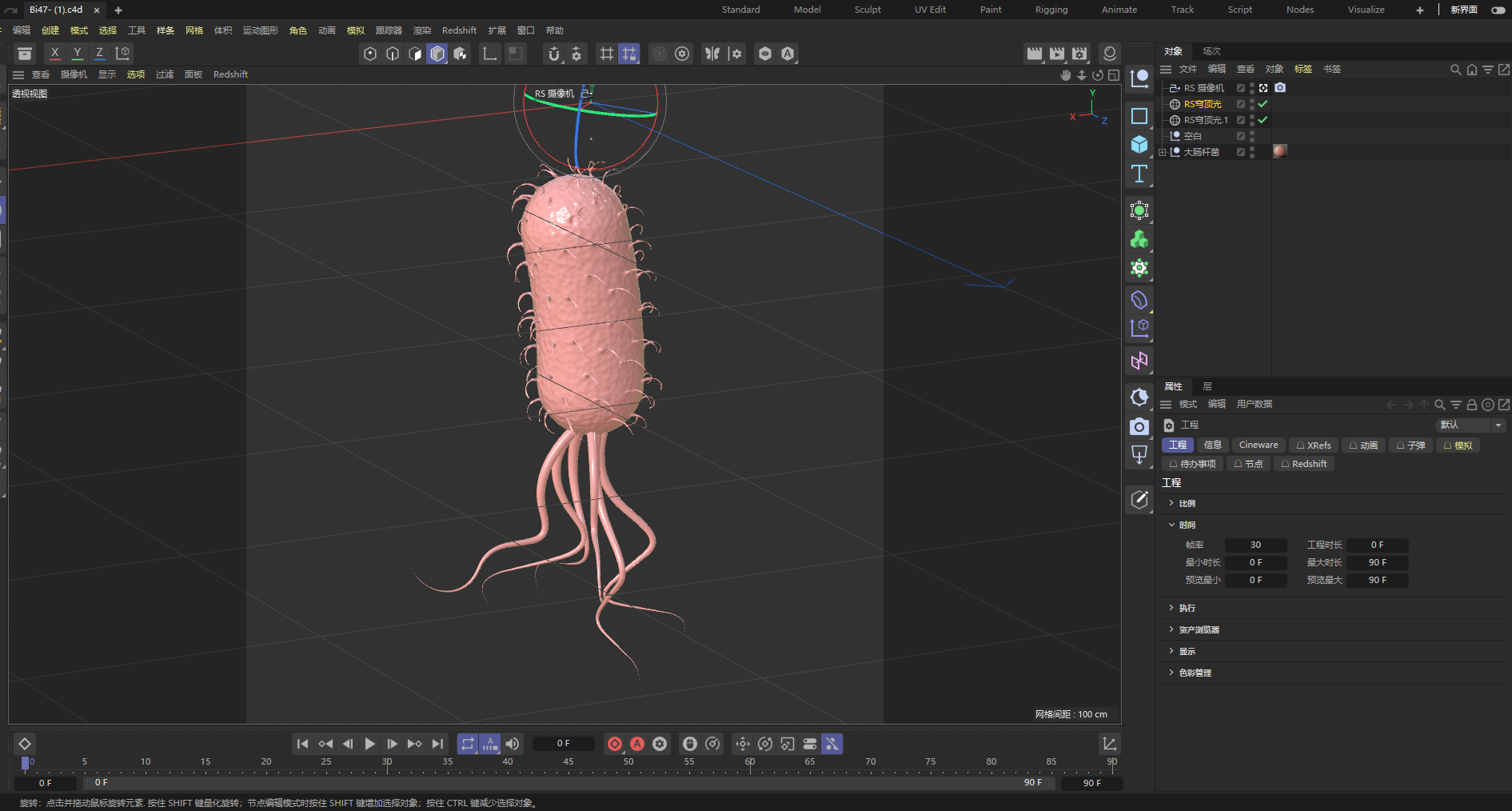The height and width of the screenshot is (811, 1512).
Task: Click the Object Manager home icon
Action: coord(1471,70)
